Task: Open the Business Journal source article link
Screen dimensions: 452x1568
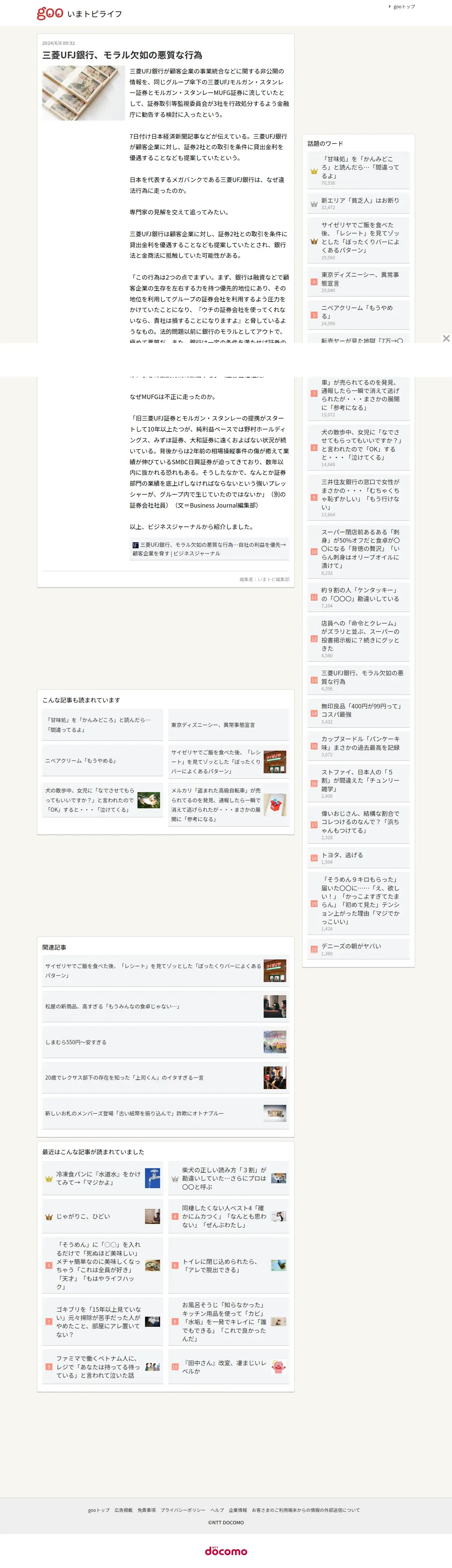Action: tap(209, 549)
